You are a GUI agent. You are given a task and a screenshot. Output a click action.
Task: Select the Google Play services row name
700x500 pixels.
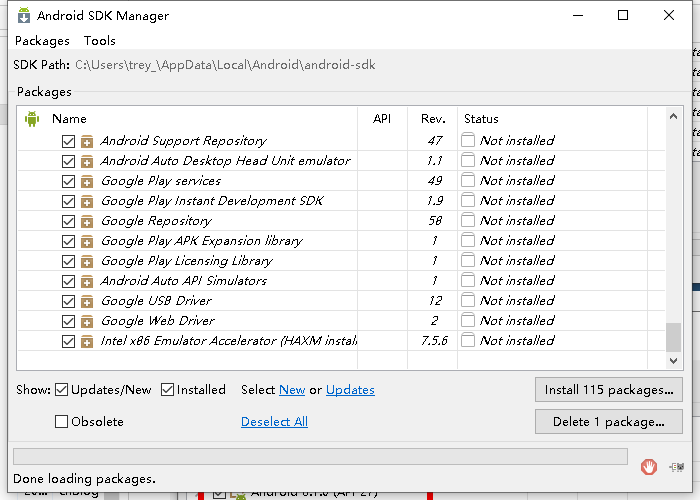(x=161, y=181)
